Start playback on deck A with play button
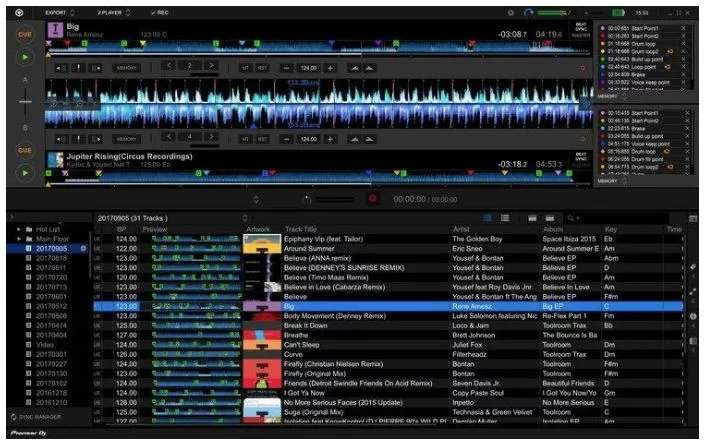Screen dimensions: 705x447 pos(25,57)
